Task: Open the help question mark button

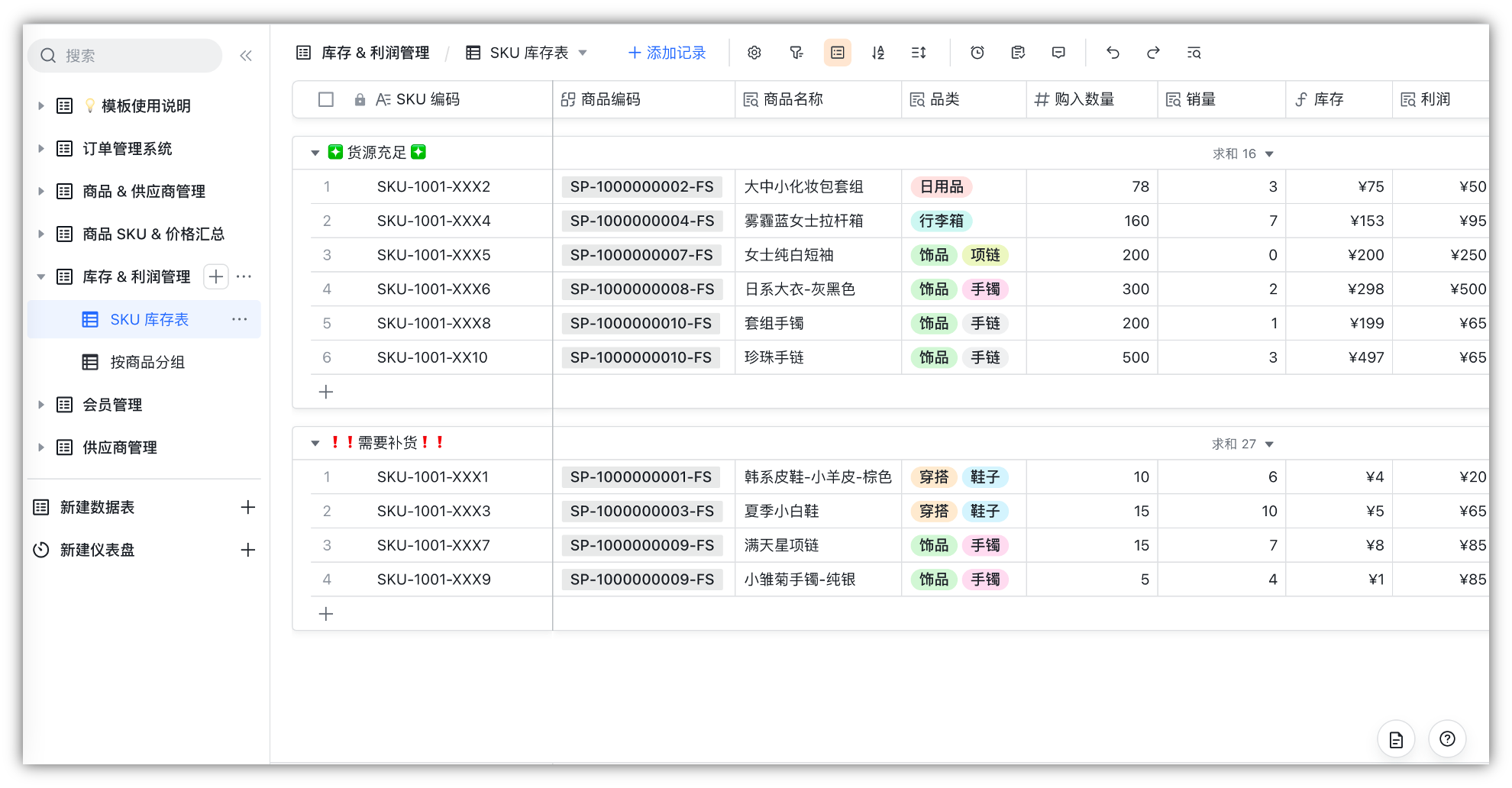Action: pos(1447,739)
